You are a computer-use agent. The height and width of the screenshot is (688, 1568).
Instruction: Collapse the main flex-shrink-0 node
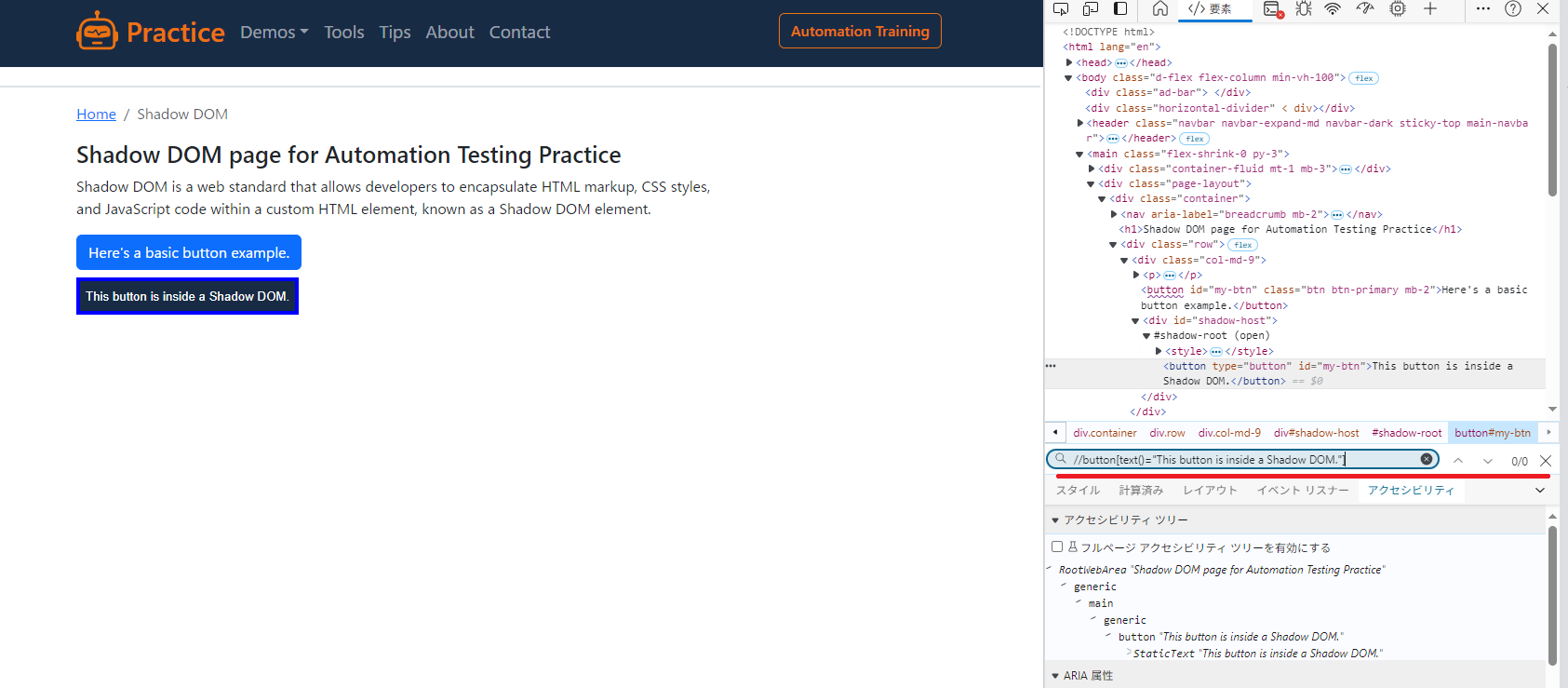click(1080, 154)
